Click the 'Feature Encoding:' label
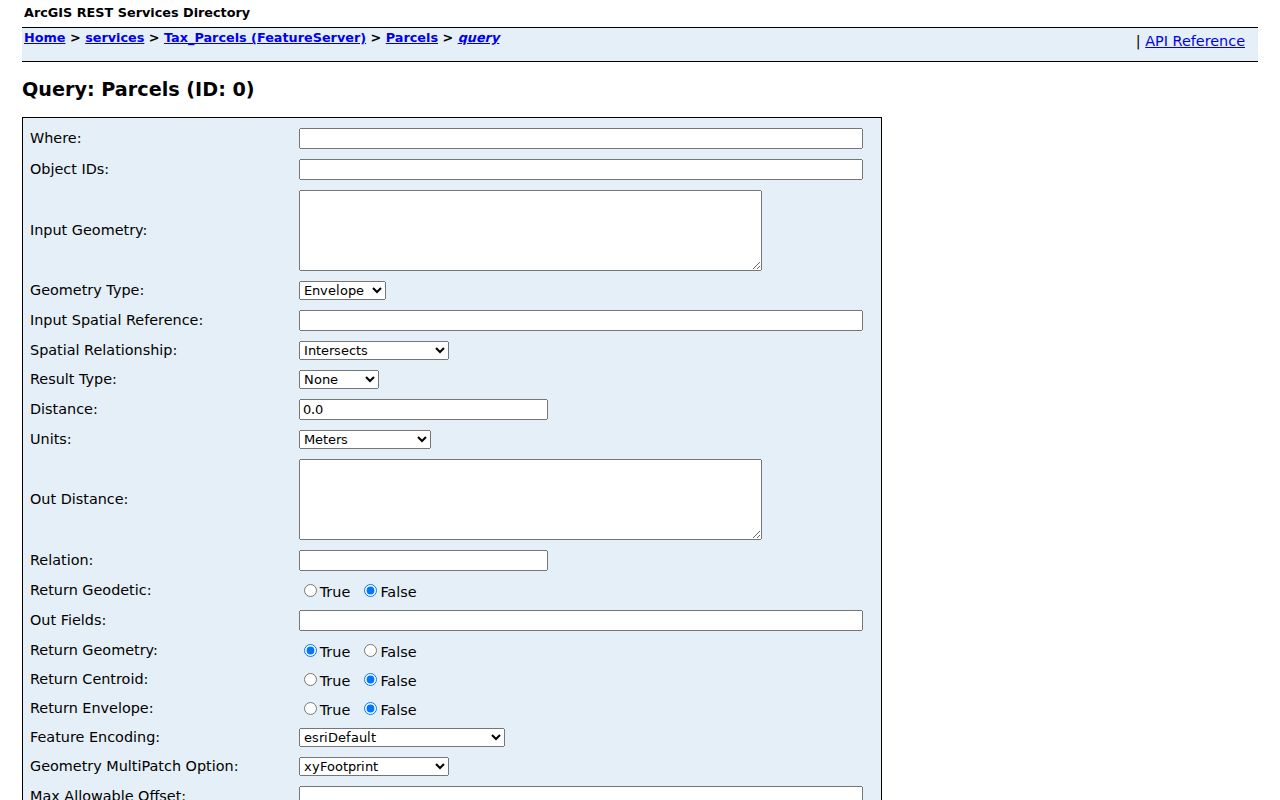 tap(95, 737)
